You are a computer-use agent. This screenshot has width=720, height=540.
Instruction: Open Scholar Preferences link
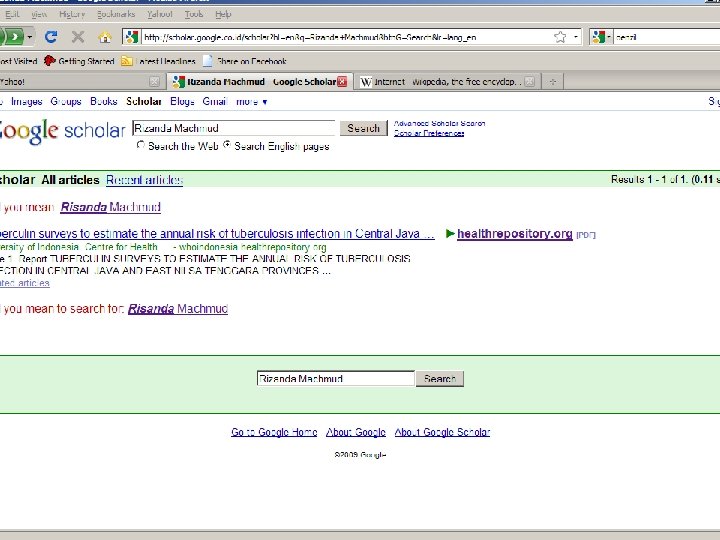[429, 133]
